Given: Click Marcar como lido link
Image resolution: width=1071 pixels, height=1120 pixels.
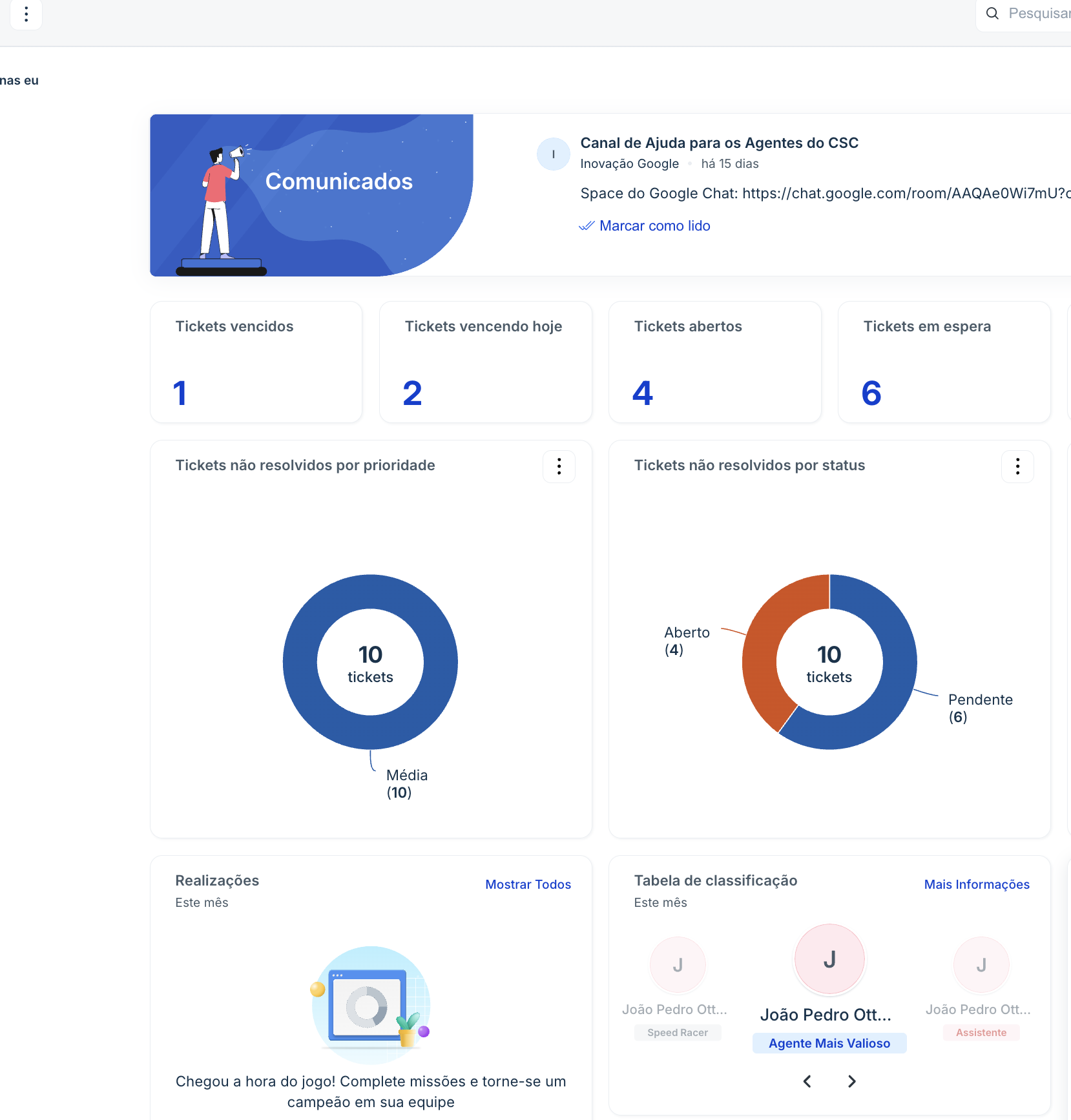Looking at the screenshot, I should pyautogui.click(x=654, y=226).
